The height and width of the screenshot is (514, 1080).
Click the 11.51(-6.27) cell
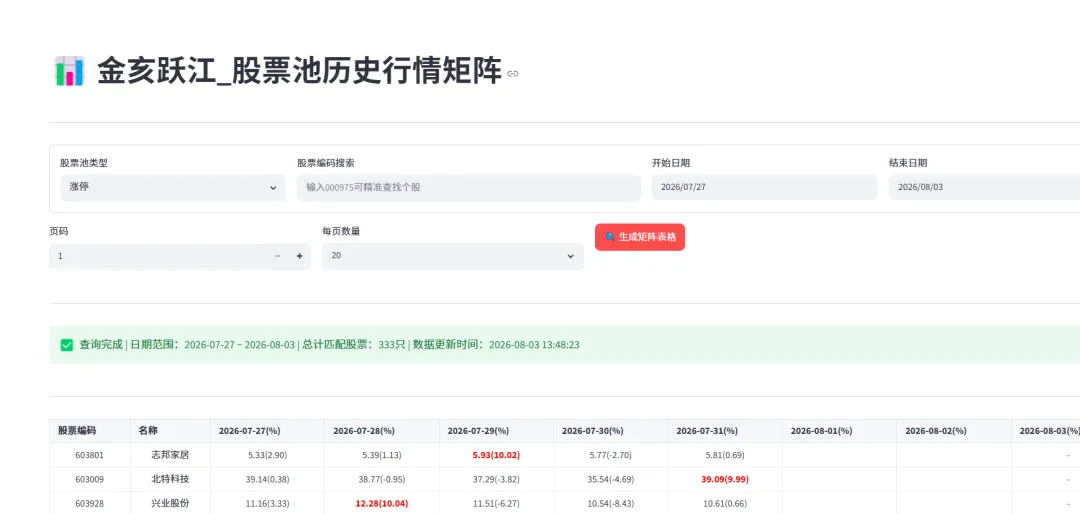tap(496, 504)
